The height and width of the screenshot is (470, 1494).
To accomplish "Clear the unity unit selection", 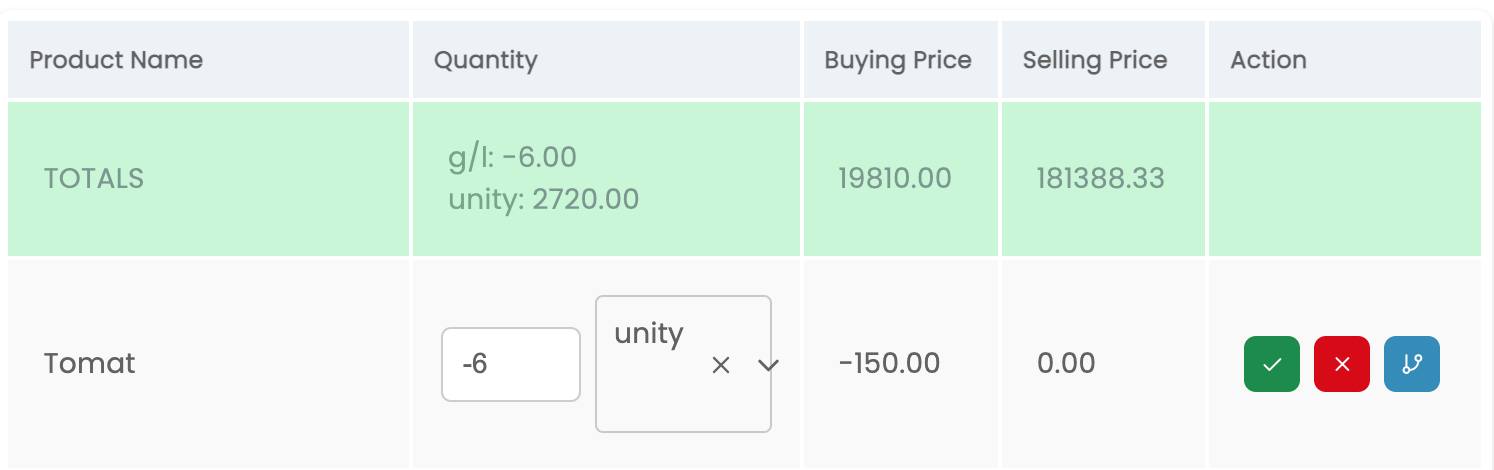I will point(720,365).
